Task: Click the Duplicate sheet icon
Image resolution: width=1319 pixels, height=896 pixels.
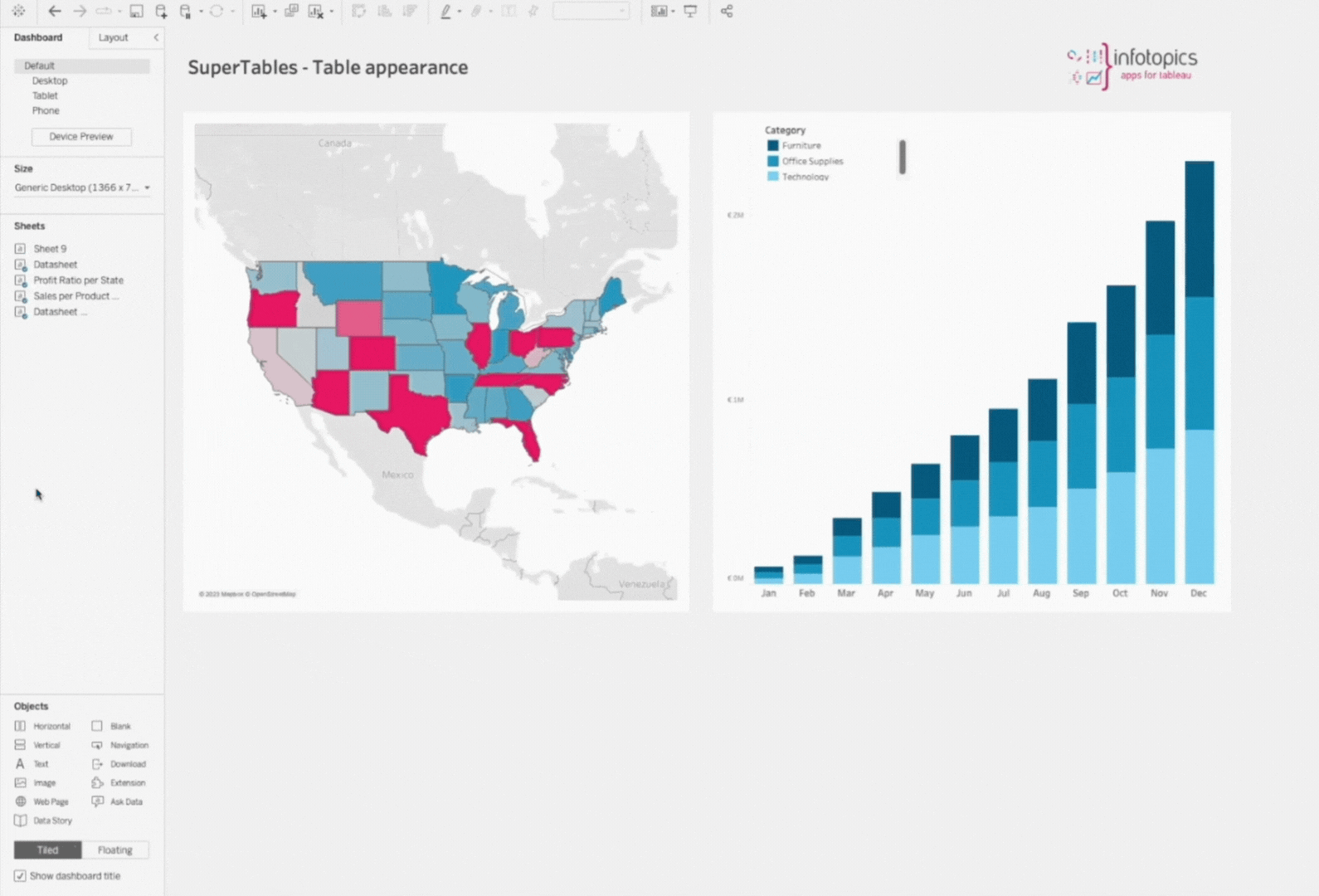Action: coord(291,11)
